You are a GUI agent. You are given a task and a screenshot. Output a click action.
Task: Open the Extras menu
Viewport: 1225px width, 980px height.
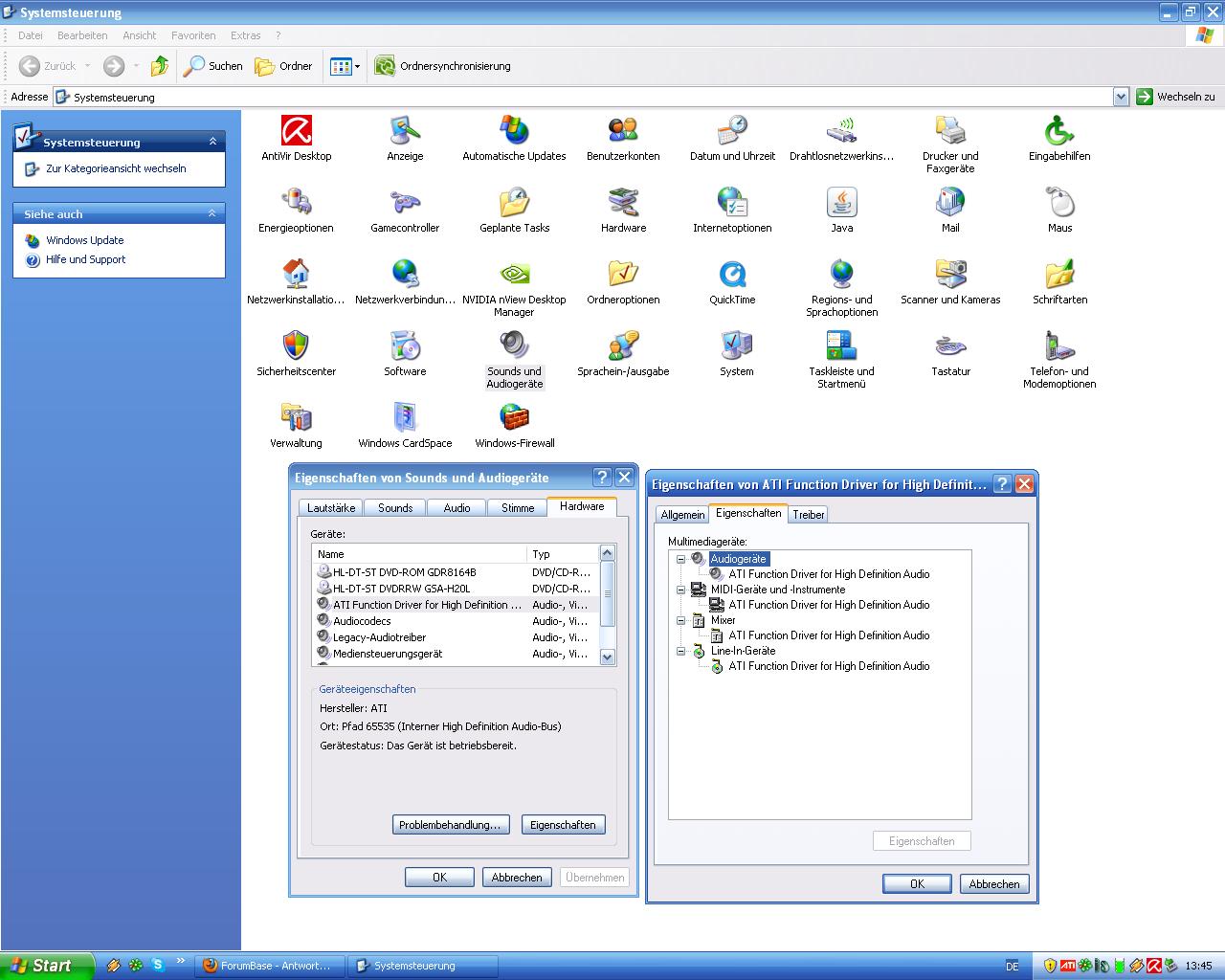[246, 35]
